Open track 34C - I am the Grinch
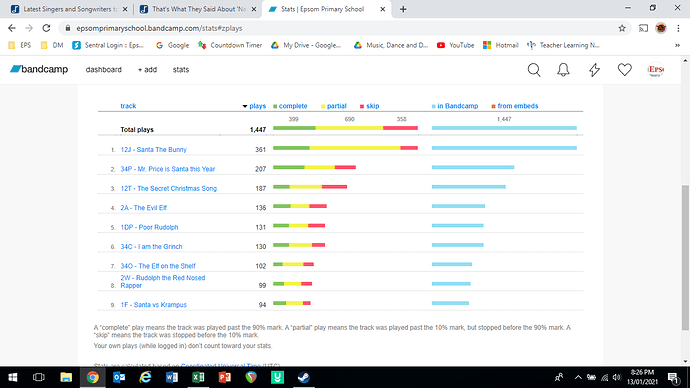Viewport: 690px width, 388px height. click(x=151, y=246)
